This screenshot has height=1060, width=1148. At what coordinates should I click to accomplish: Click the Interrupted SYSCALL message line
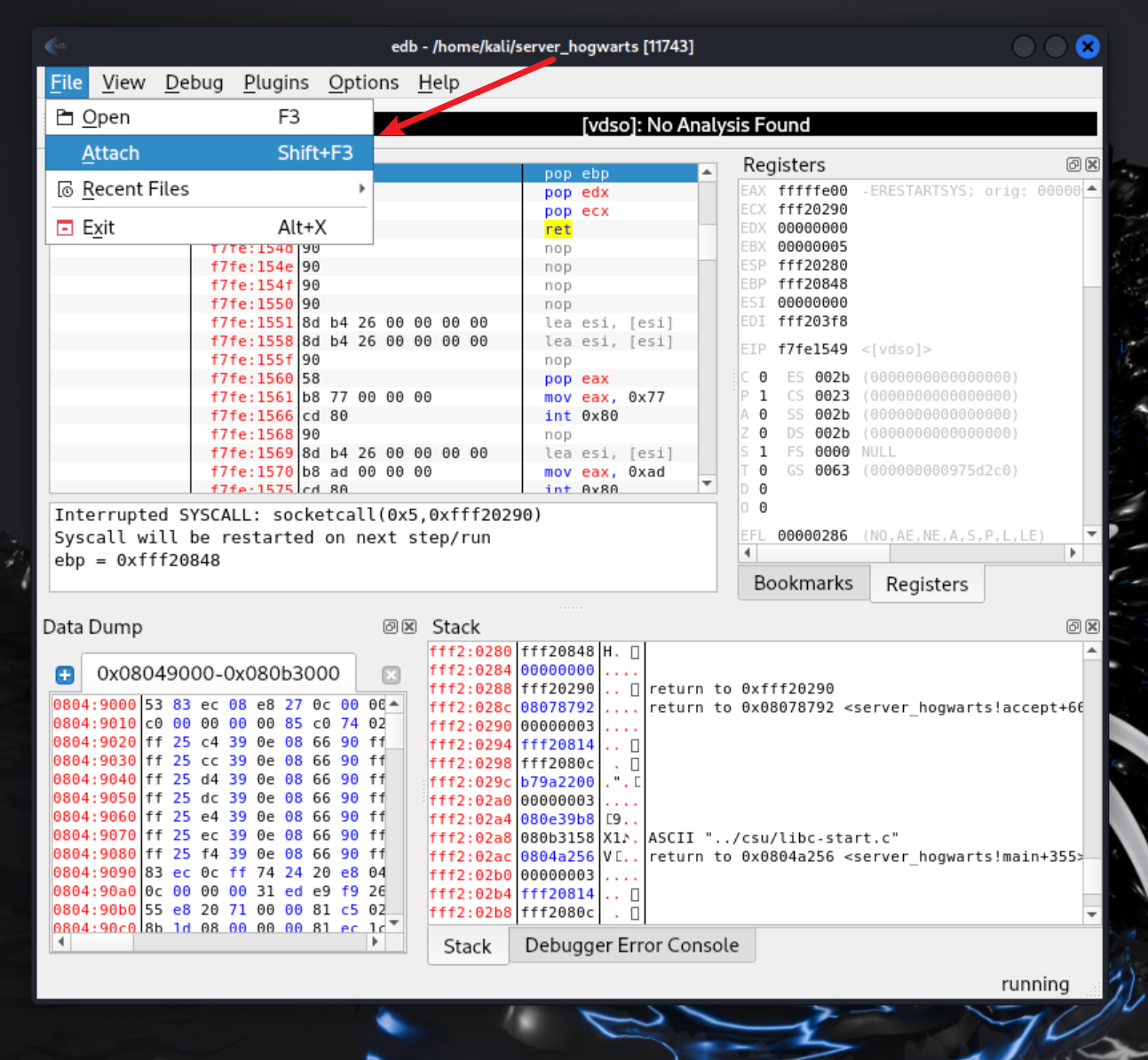[297, 515]
